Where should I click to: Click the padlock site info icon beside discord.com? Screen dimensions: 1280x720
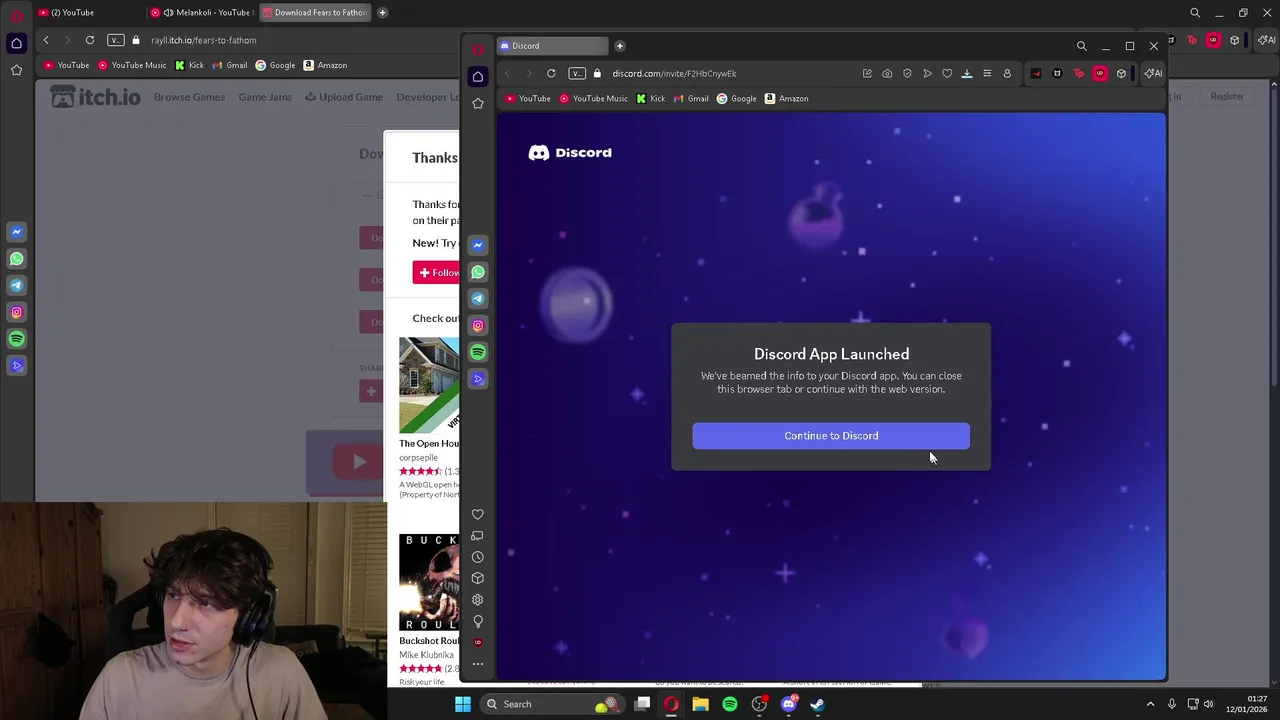(597, 73)
